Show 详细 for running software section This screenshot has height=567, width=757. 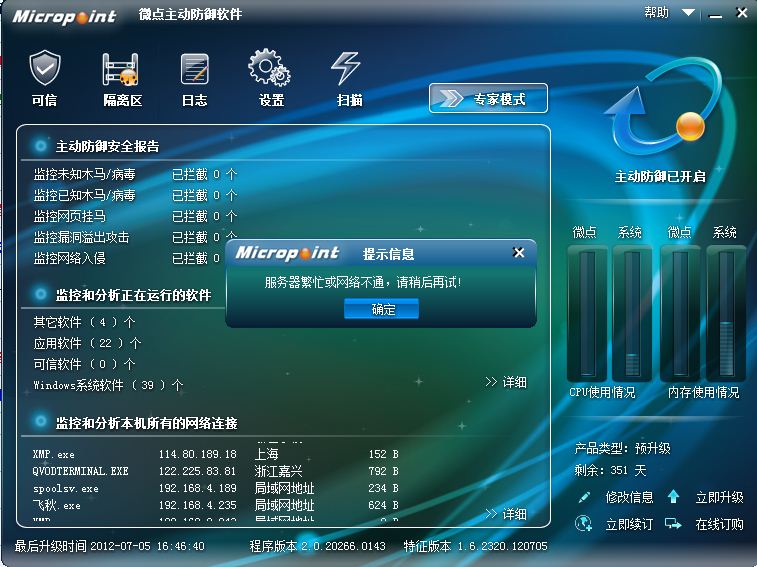tap(506, 383)
